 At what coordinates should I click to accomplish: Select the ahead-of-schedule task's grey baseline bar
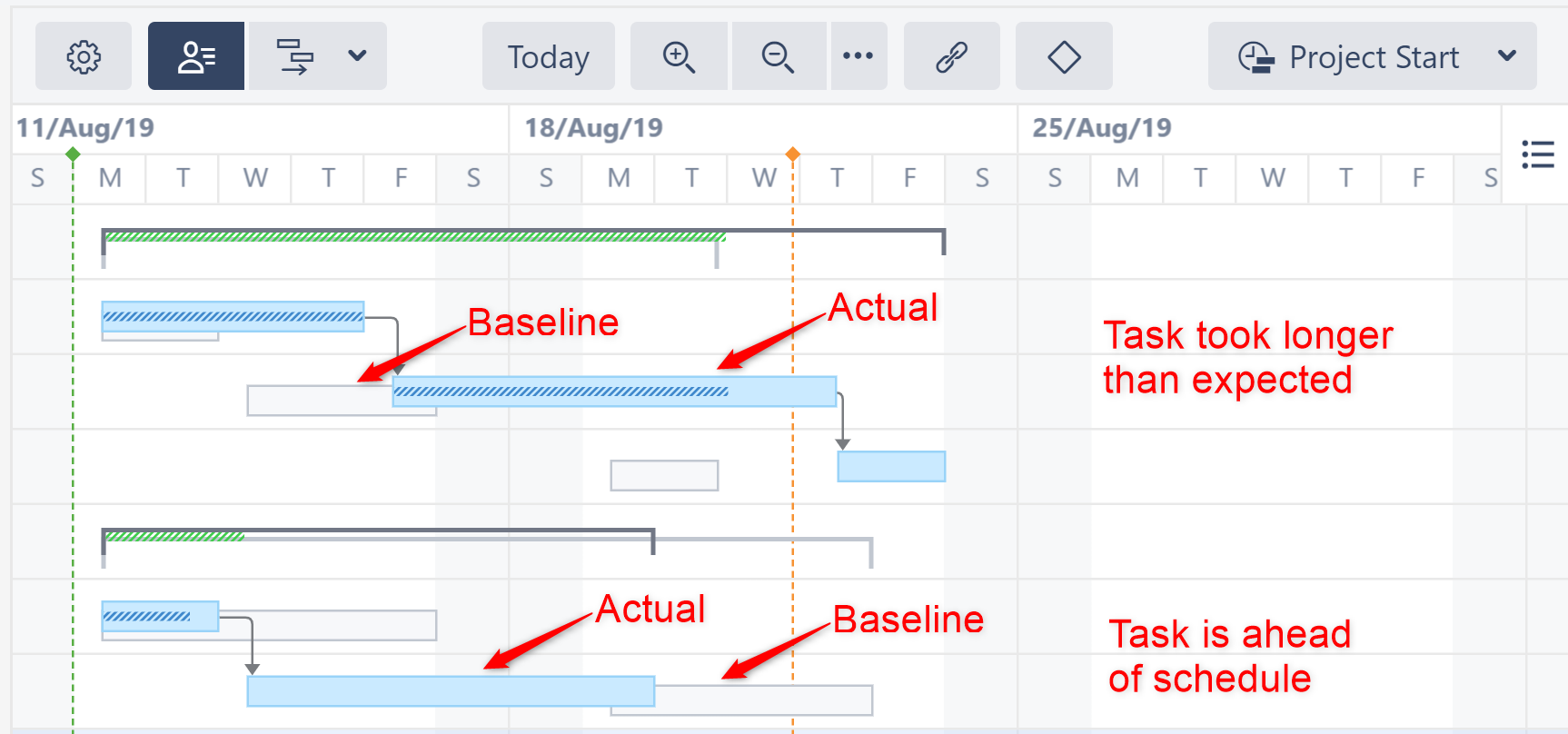tap(763, 700)
